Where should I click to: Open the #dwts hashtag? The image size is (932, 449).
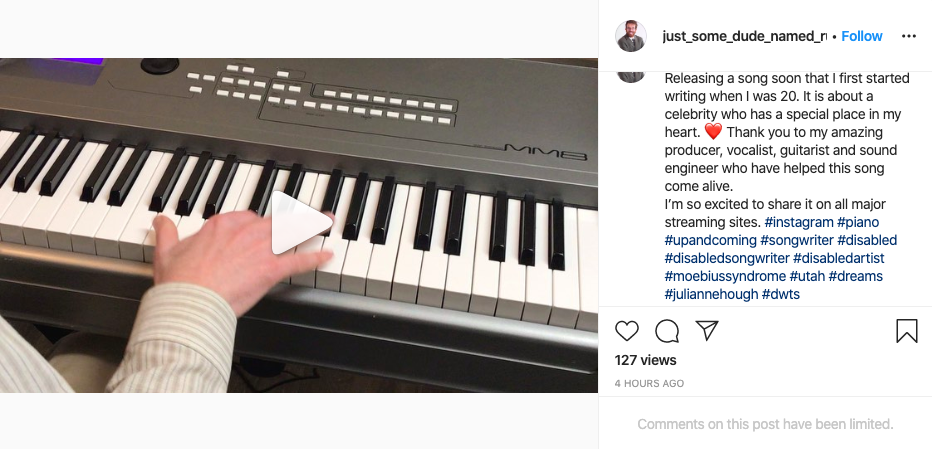781,294
